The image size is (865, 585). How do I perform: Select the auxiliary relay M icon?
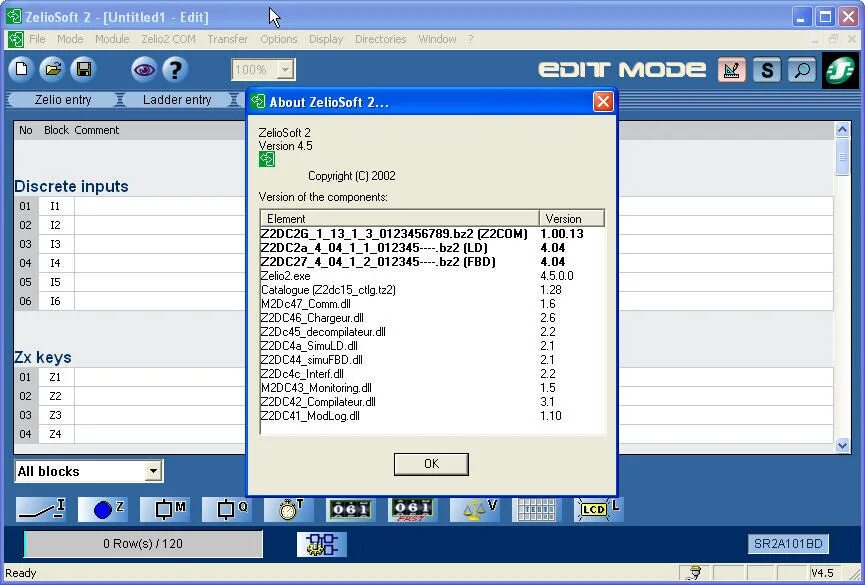[x=165, y=509]
